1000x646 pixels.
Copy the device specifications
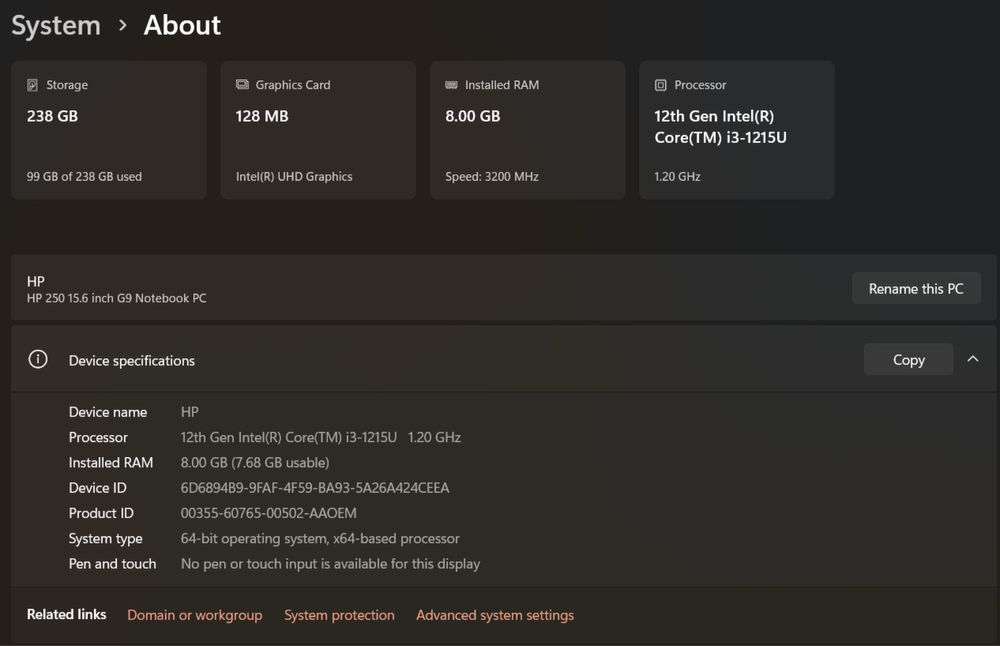pyautogui.click(x=908, y=360)
